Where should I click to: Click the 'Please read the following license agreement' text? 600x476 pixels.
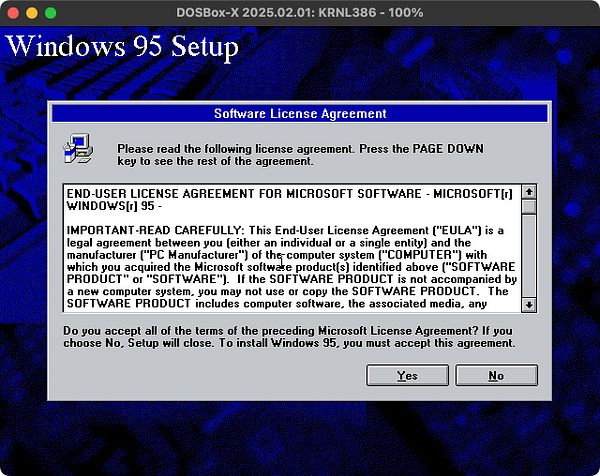235,148
